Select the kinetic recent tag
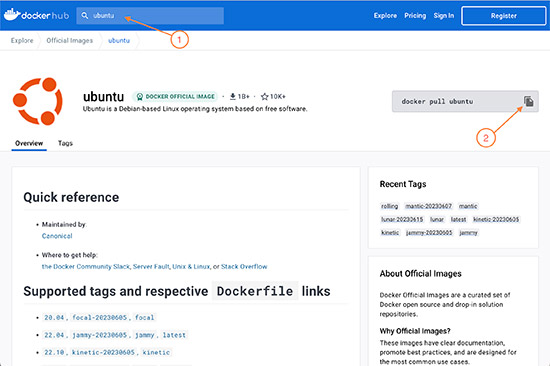This screenshot has height=366, width=550. (x=390, y=233)
